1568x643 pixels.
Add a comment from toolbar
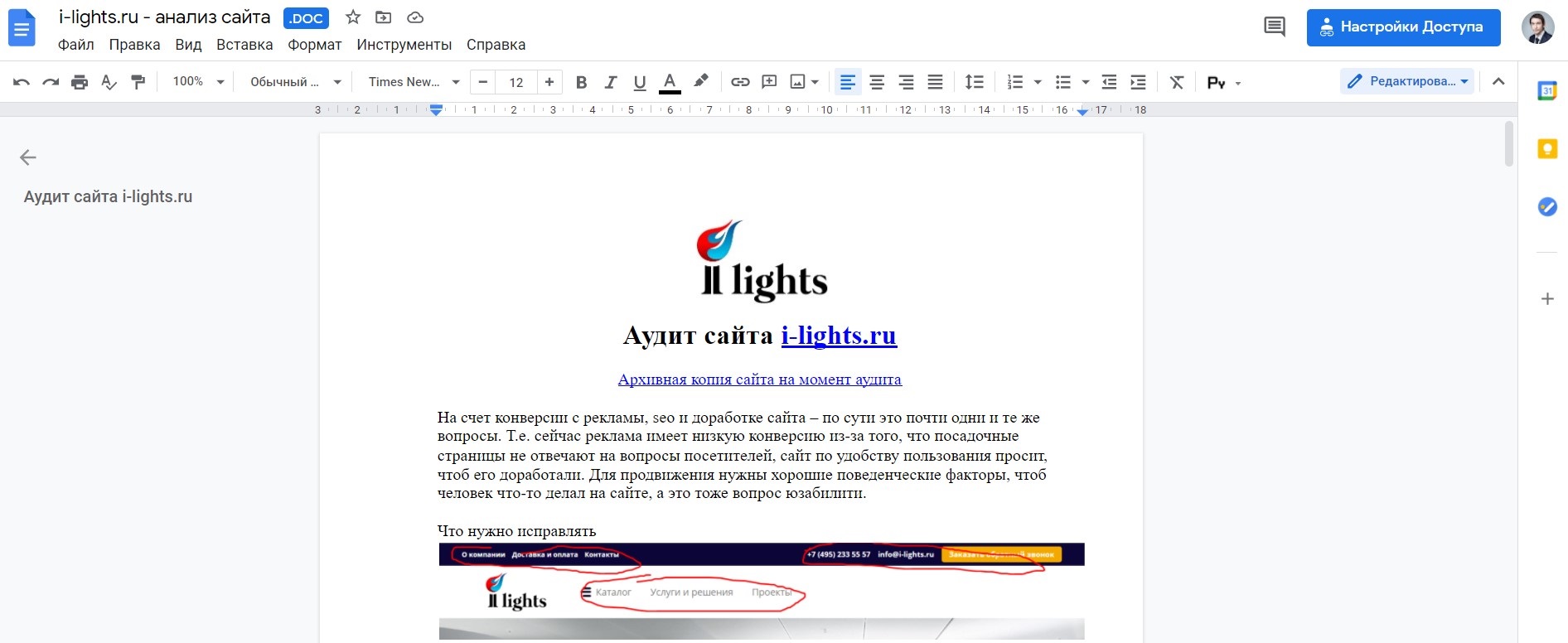(769, 82)
